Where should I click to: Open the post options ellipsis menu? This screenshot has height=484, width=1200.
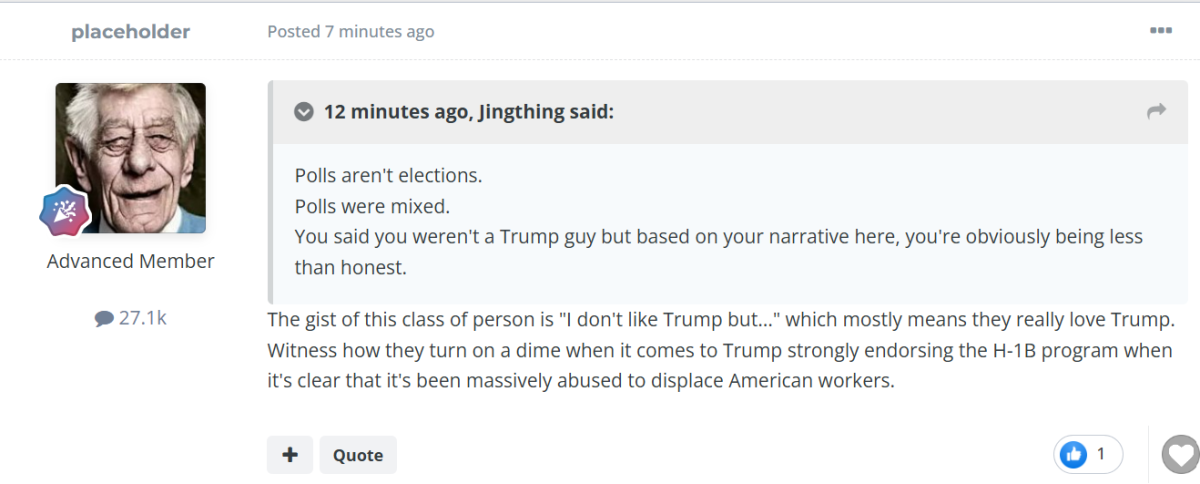coord(1160,31)
